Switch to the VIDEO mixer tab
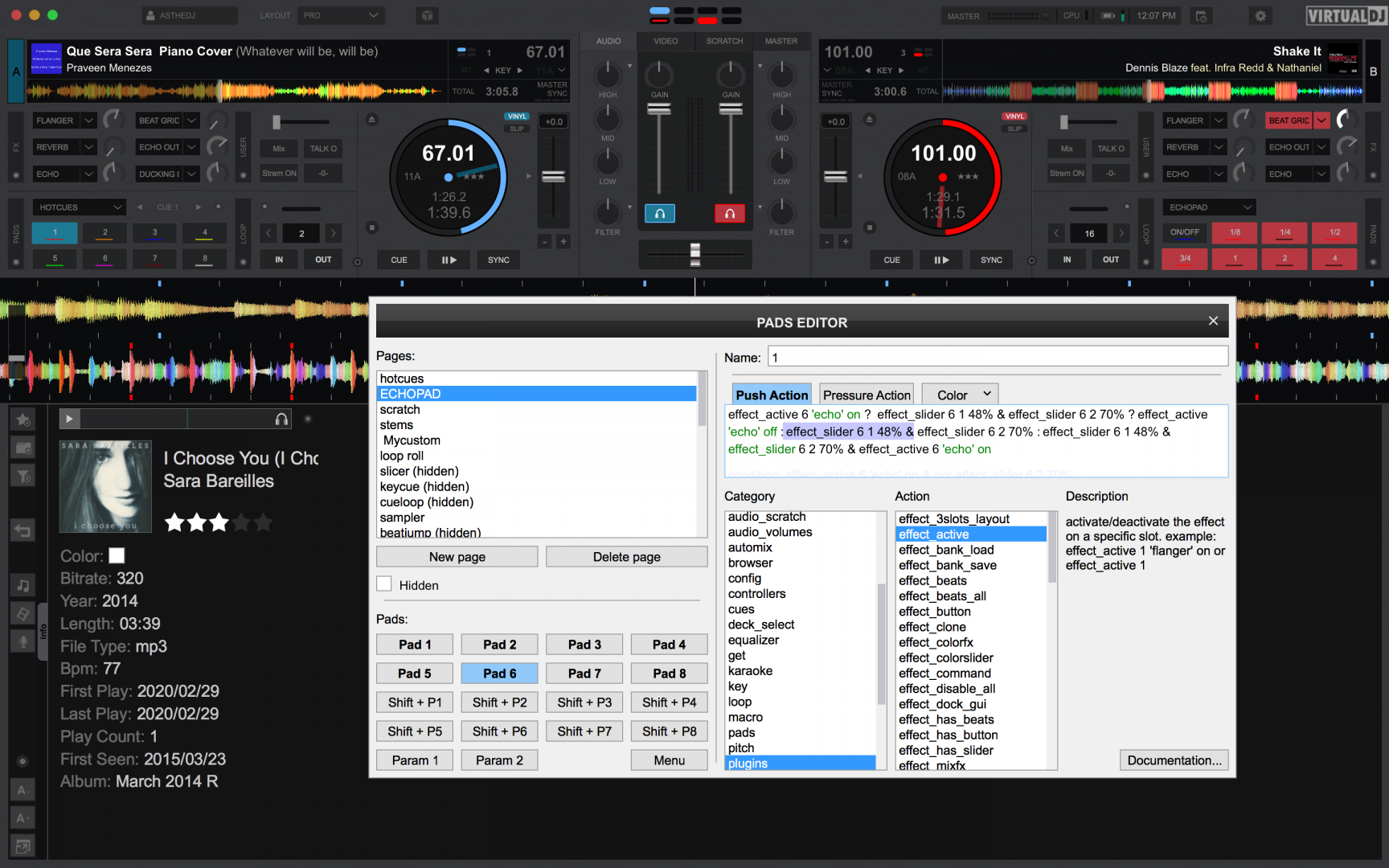1389x868 pixels. pyautogui.click(x=666, y=41)
